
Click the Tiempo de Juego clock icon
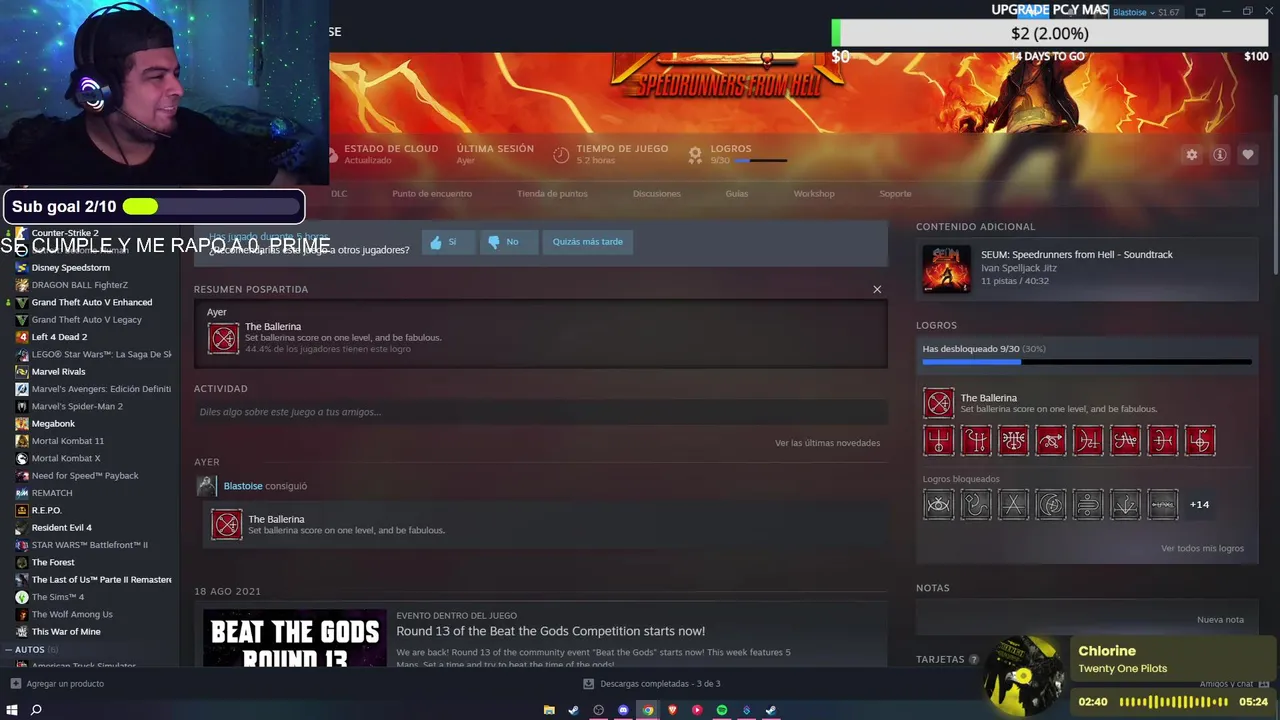point(561,155)
